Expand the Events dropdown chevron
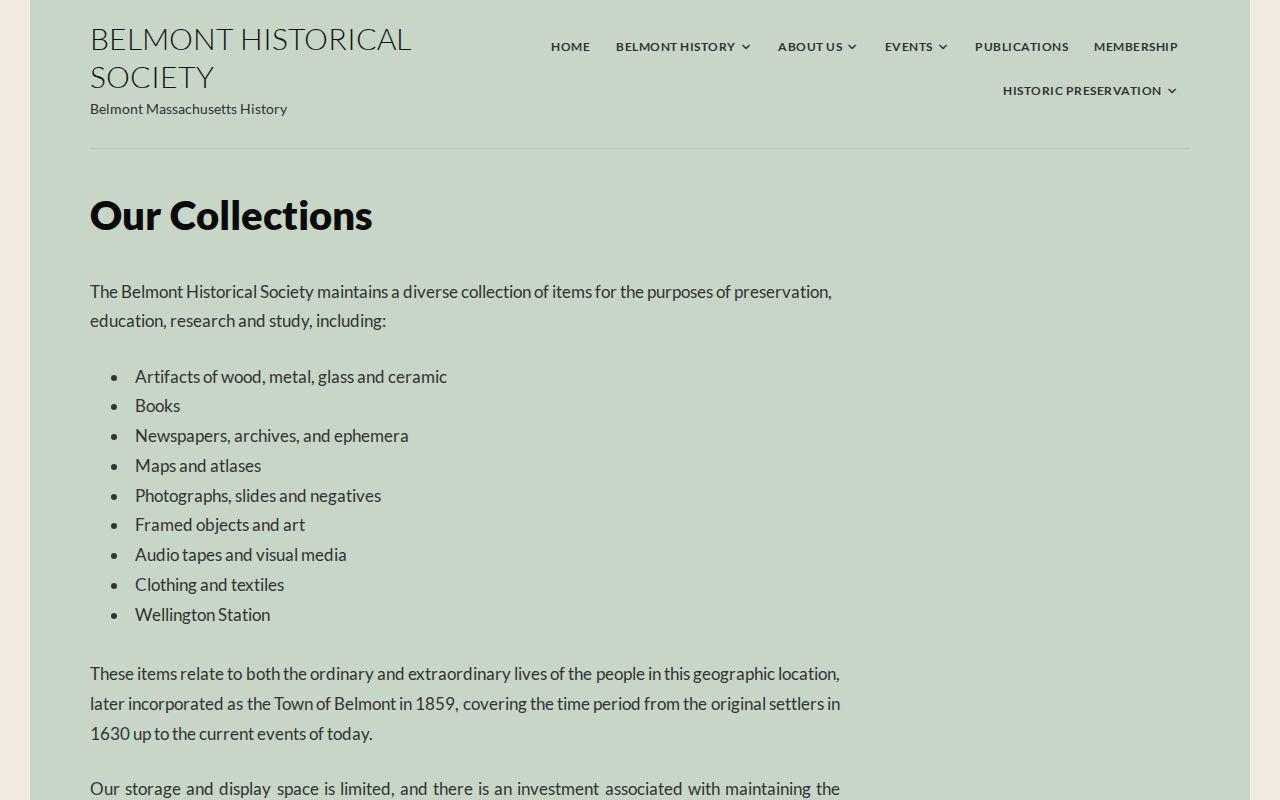 pos(943,47)
